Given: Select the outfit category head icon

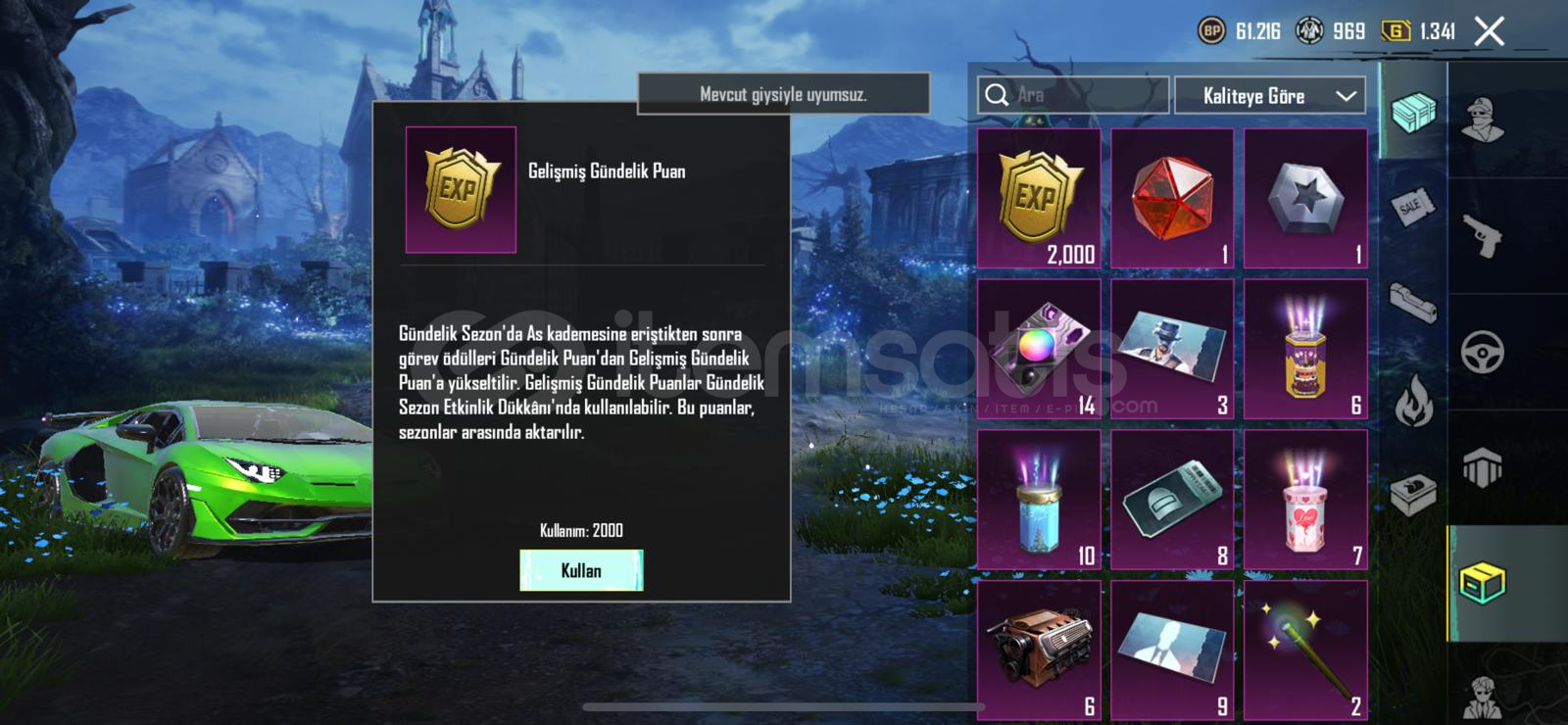Looking at the screenshot, I should (x=1482, y=121).
